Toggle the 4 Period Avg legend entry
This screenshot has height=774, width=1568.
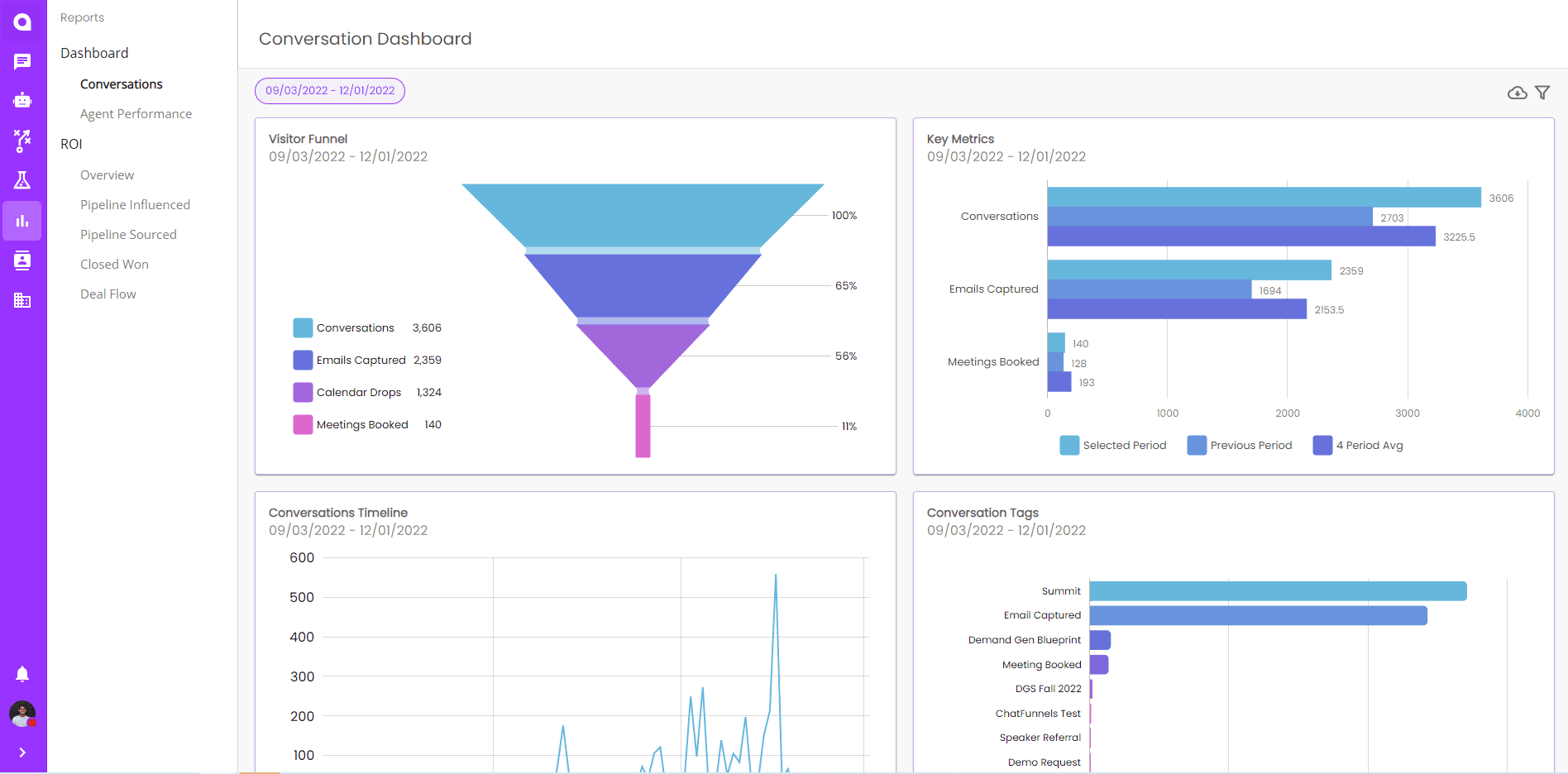pyautogui.click(x=1357, y=445)
